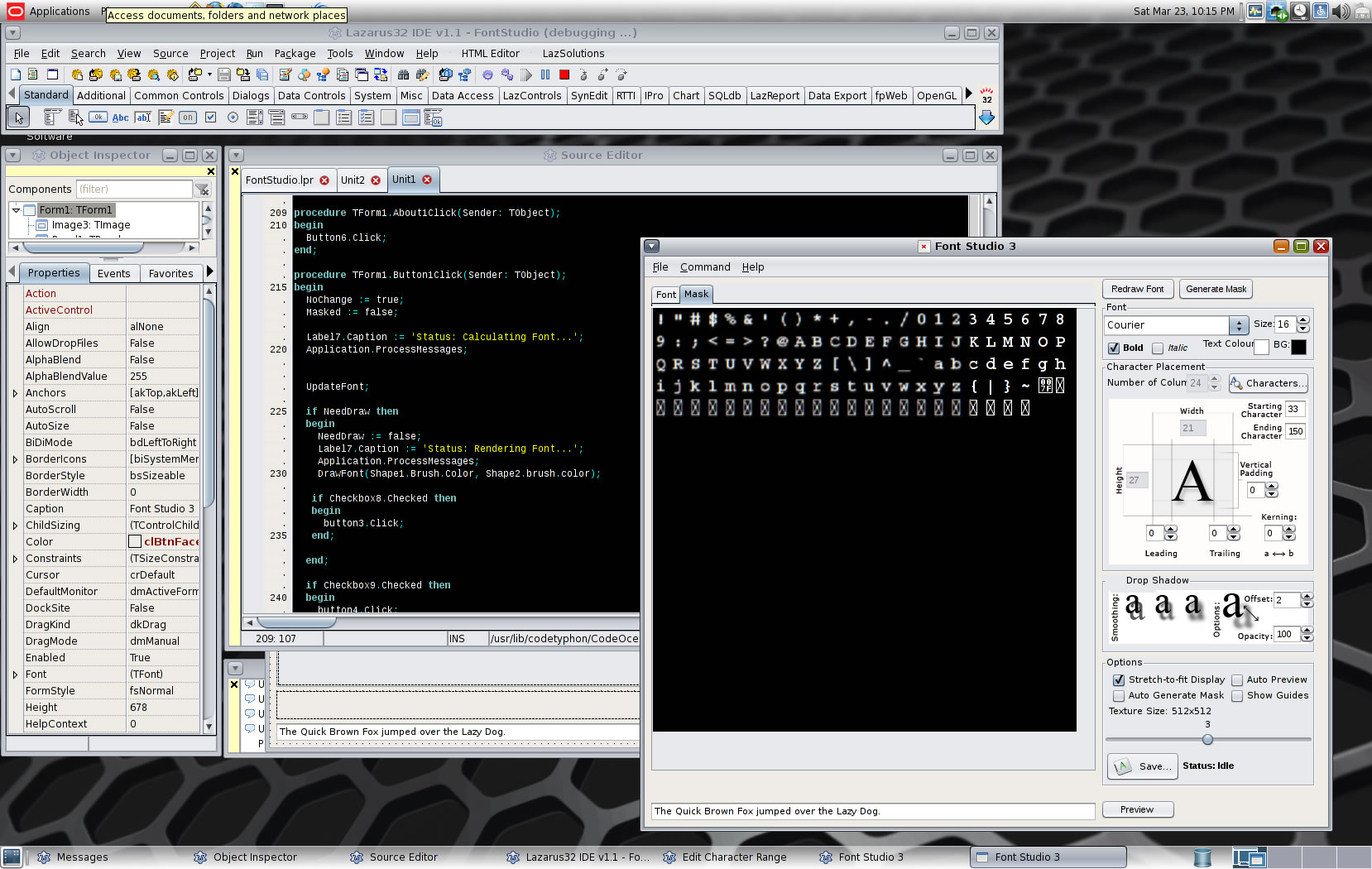Click the white Text Colour swatch
The image size is (1372, 869).
(x=1261, y=348)
